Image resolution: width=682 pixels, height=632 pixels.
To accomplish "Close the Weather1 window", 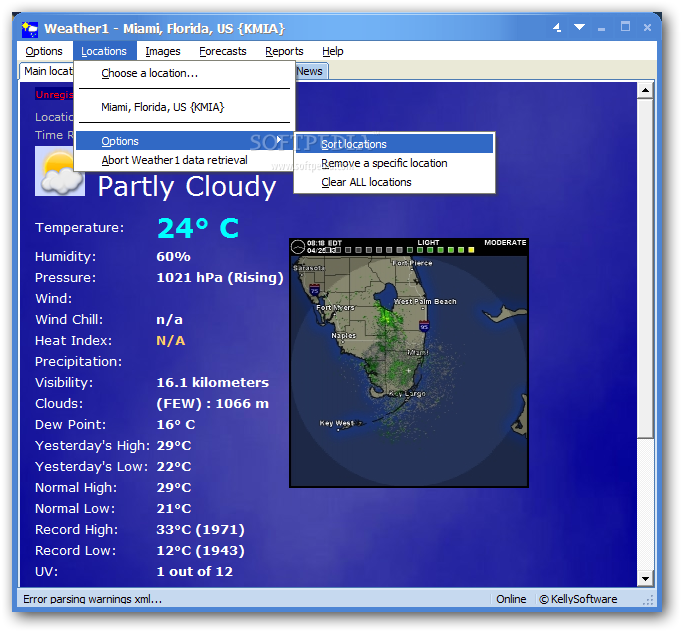I will click(647, 27).
